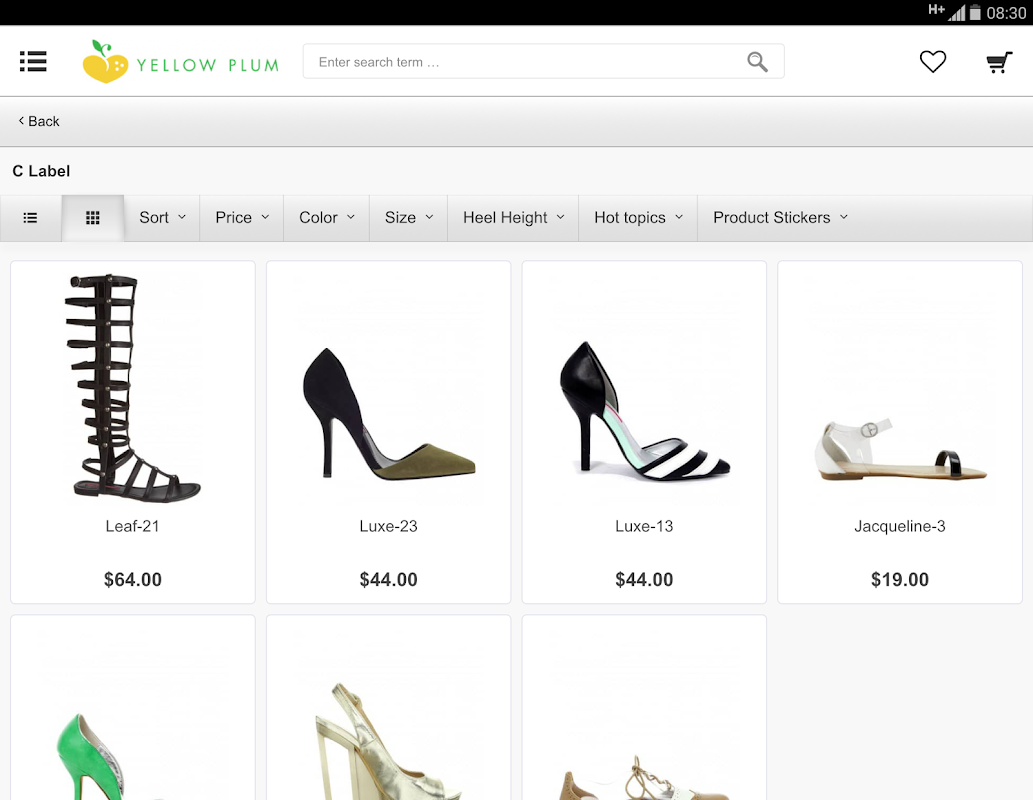Tap the 08:30 clock
This screenshot has height=800, width=1033.
[1006, 13]
